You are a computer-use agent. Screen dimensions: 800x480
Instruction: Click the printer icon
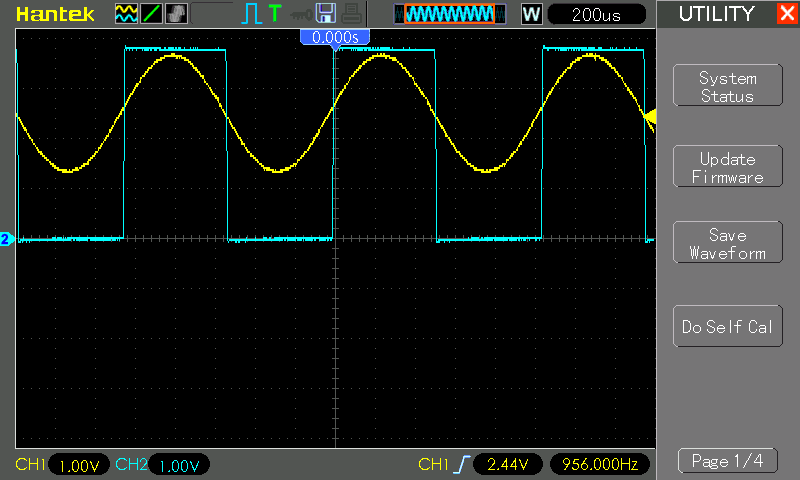(351, 14)
